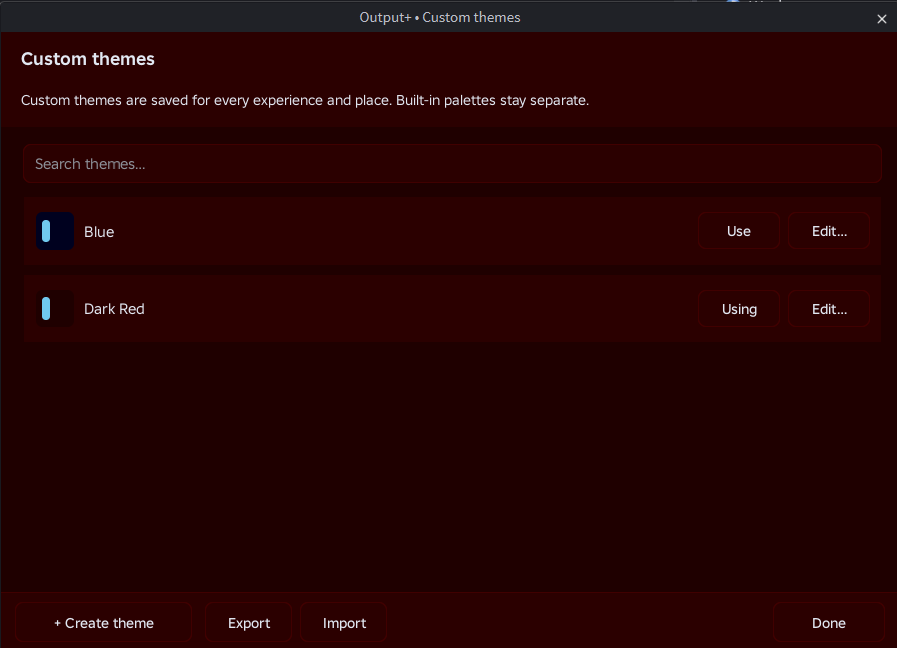This screenshot has width=897, height=648.
Task: Click the Search themes input field
Action: [x=452, y=164]
